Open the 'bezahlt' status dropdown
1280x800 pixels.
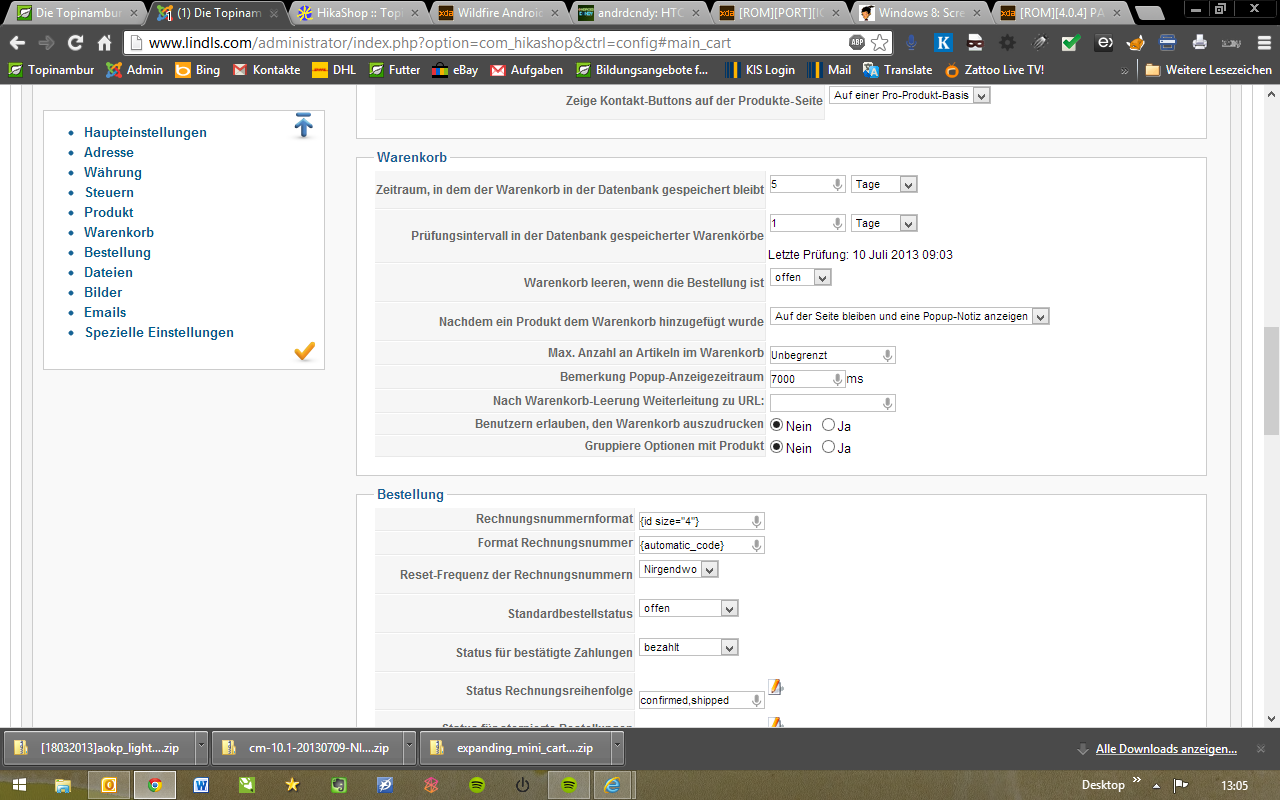pos(688,647)
